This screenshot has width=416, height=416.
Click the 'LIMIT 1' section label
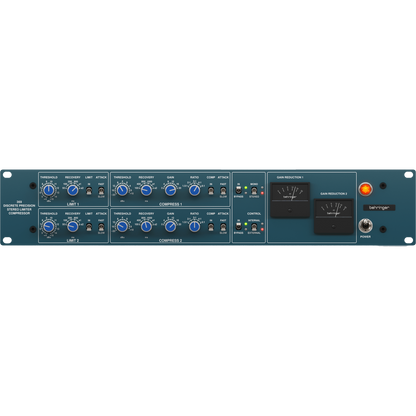pos(73,204)
